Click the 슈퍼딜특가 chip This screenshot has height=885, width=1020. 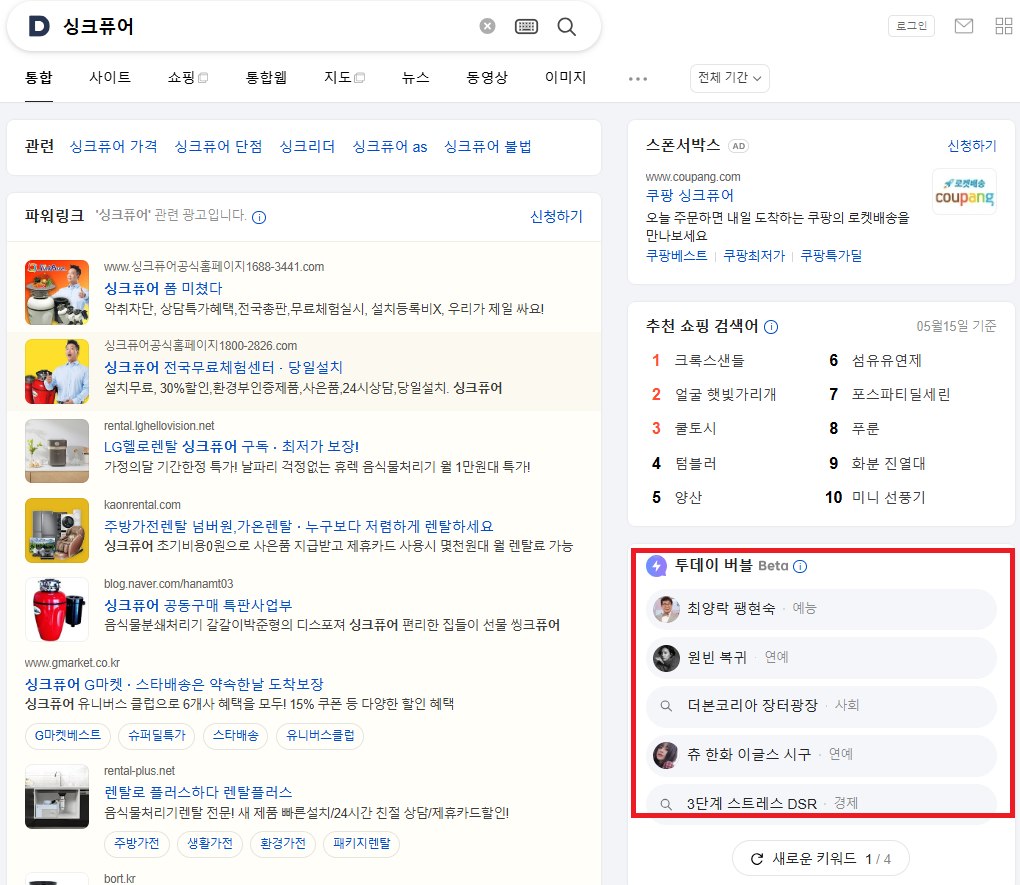157,736
